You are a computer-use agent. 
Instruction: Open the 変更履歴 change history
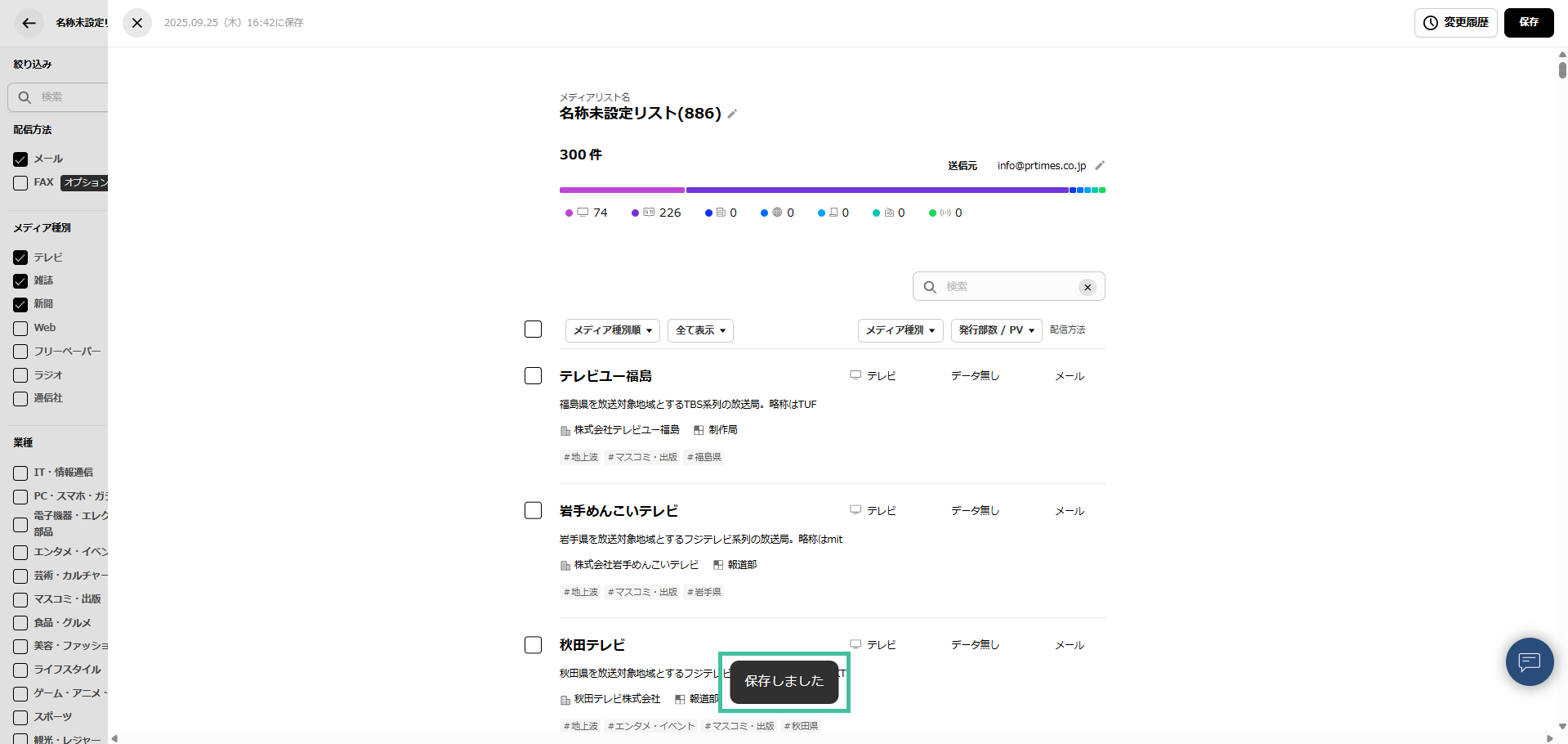click(1455, 23)
